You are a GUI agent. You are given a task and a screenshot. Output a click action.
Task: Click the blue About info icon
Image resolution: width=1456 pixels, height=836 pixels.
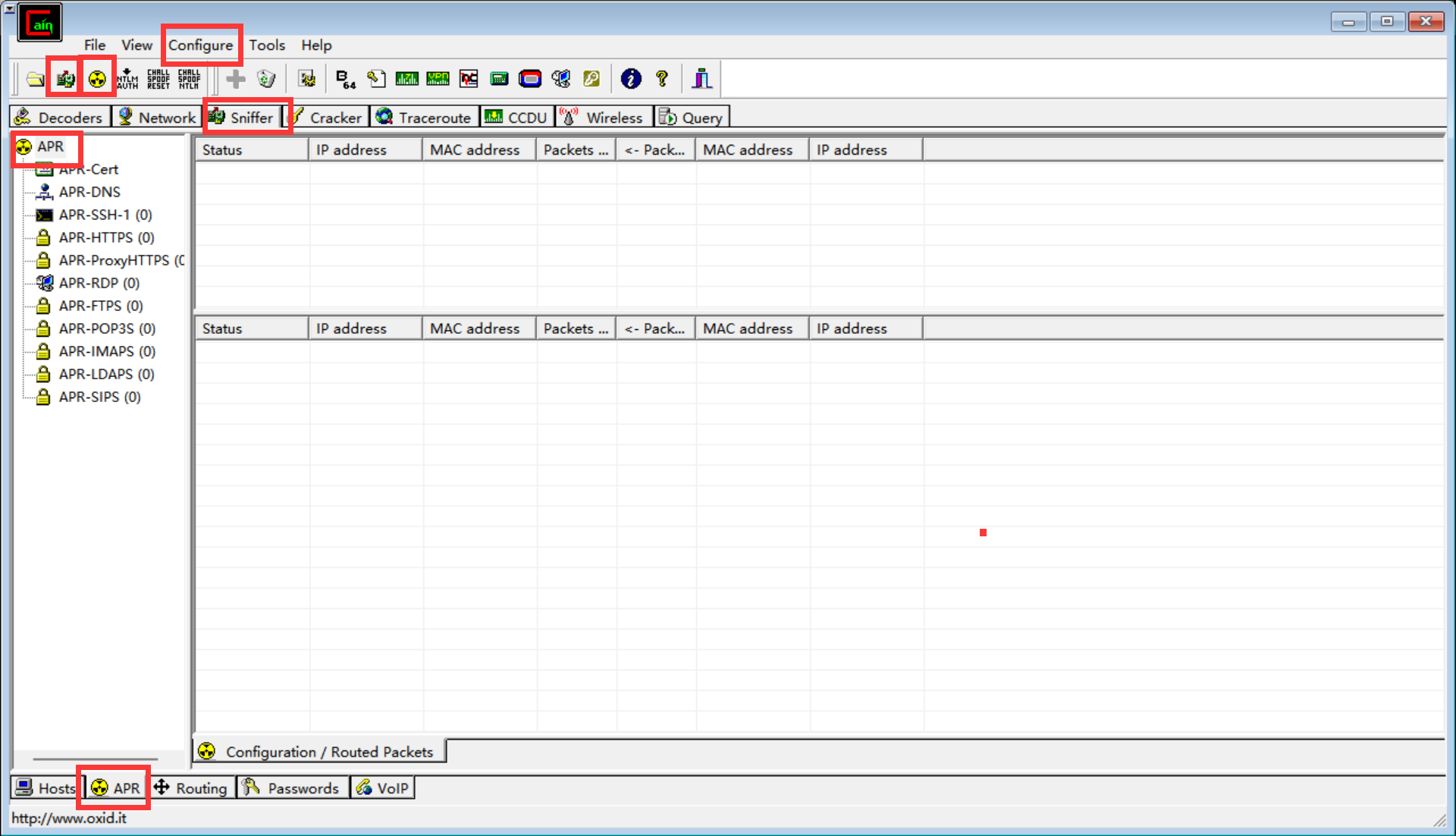tap(631, 78)
